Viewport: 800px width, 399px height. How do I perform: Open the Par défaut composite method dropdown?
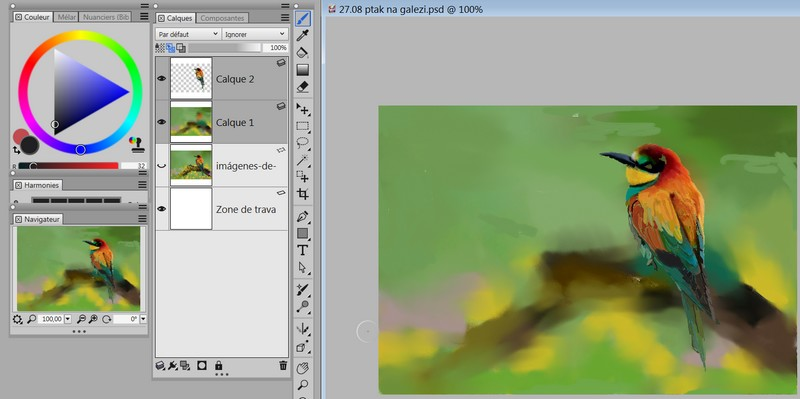(187, 34)
